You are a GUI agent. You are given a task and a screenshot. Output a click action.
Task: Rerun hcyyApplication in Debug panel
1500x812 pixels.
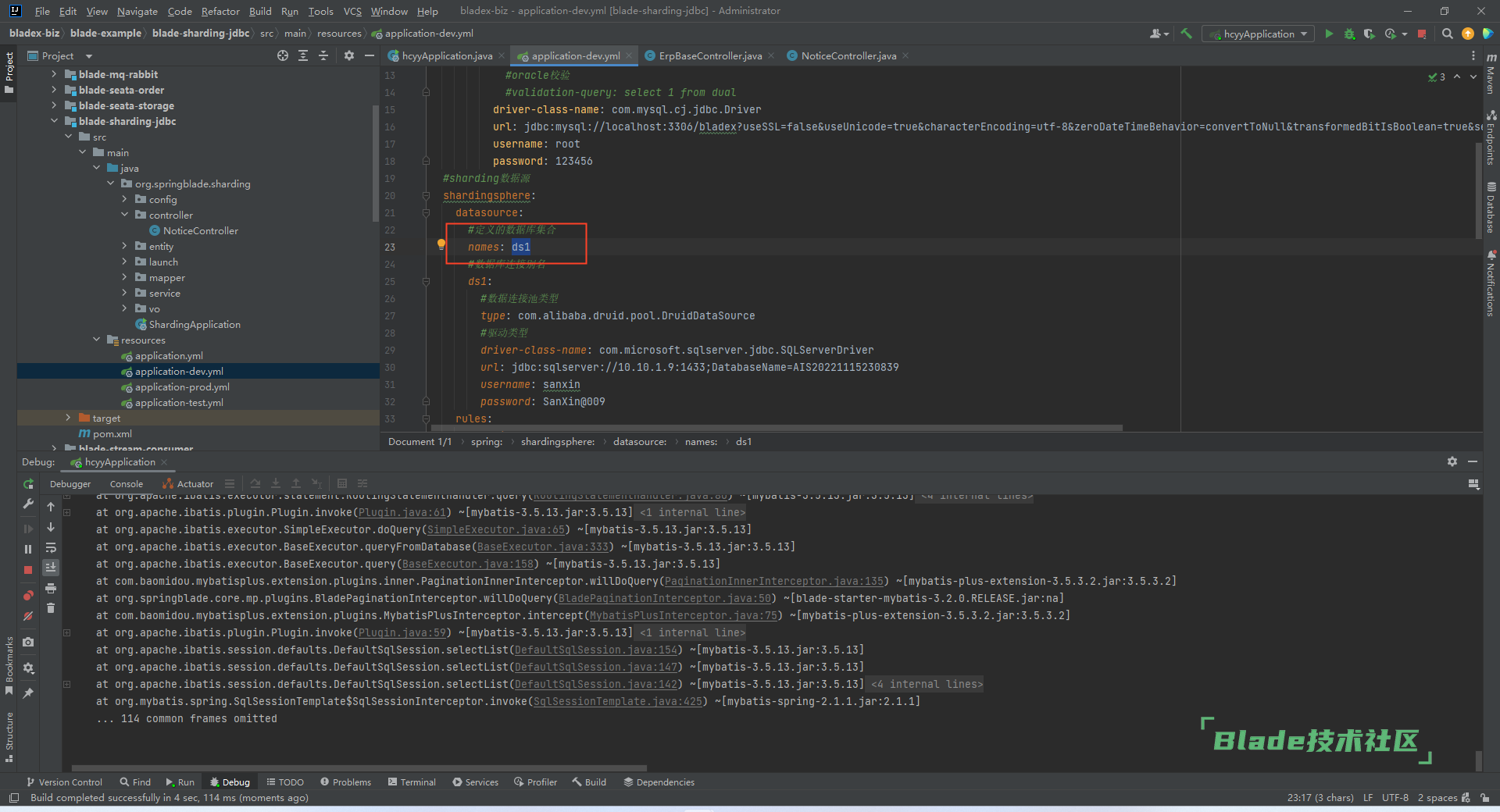tap(28, 484)
